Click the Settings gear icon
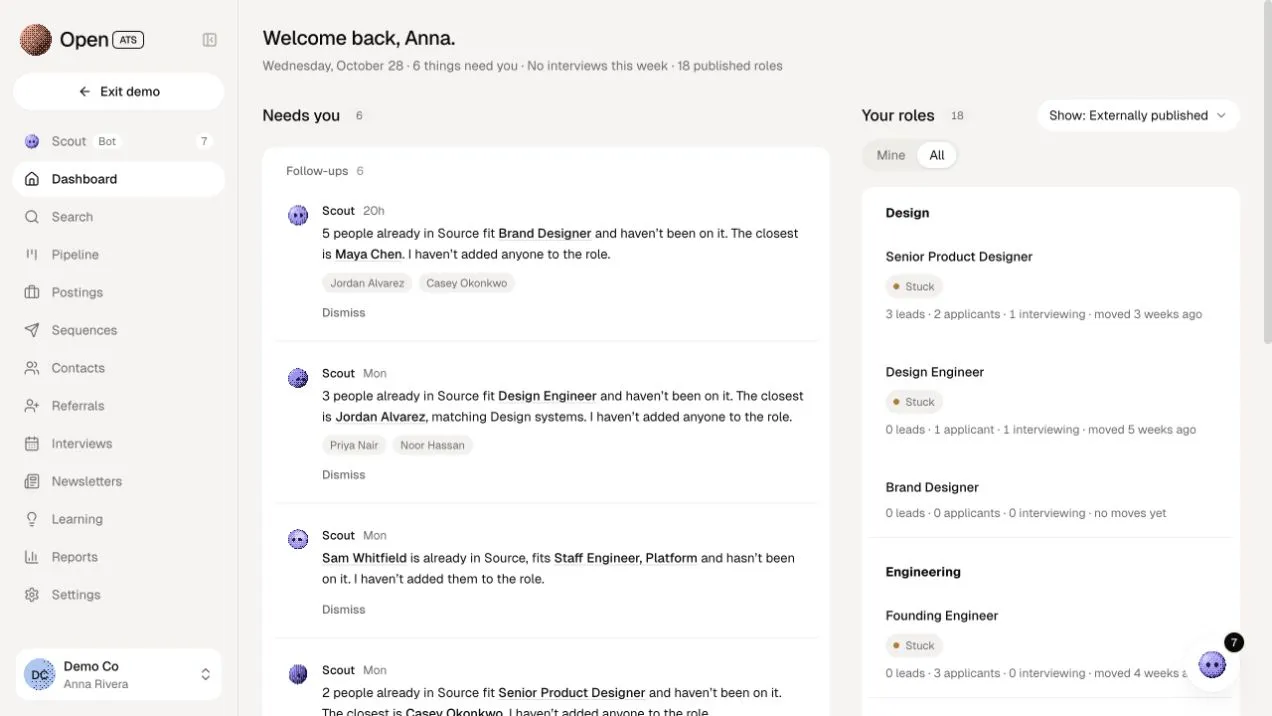 coord(32,595)
